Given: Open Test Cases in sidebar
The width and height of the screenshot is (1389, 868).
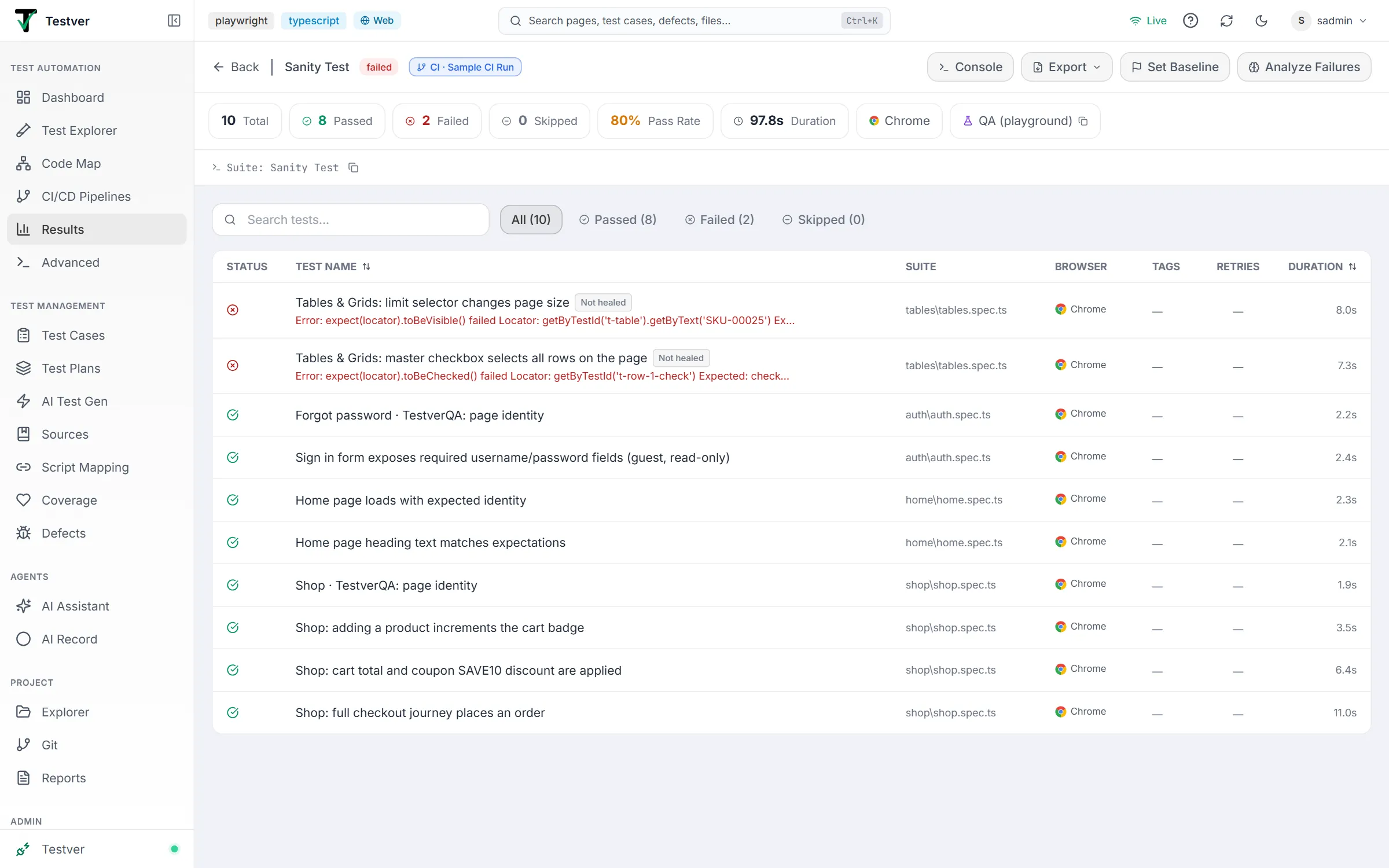Looking at the screenshot, I should click(97, 335).
